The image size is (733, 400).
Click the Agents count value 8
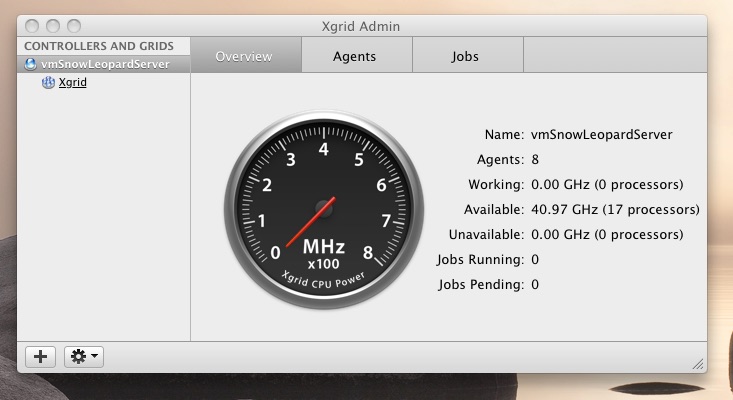pyautogui.click(x=535, y=160)
